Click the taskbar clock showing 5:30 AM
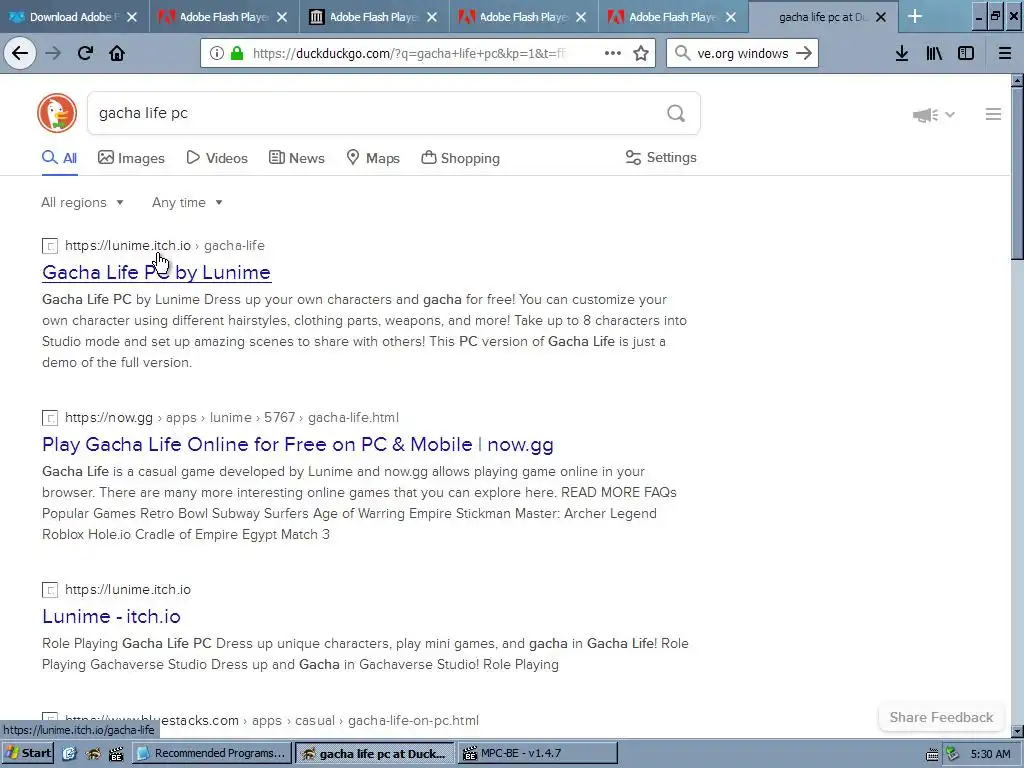Image resolution: width=1024 pixels, height=768 pixels. click(x=991, y=754)
